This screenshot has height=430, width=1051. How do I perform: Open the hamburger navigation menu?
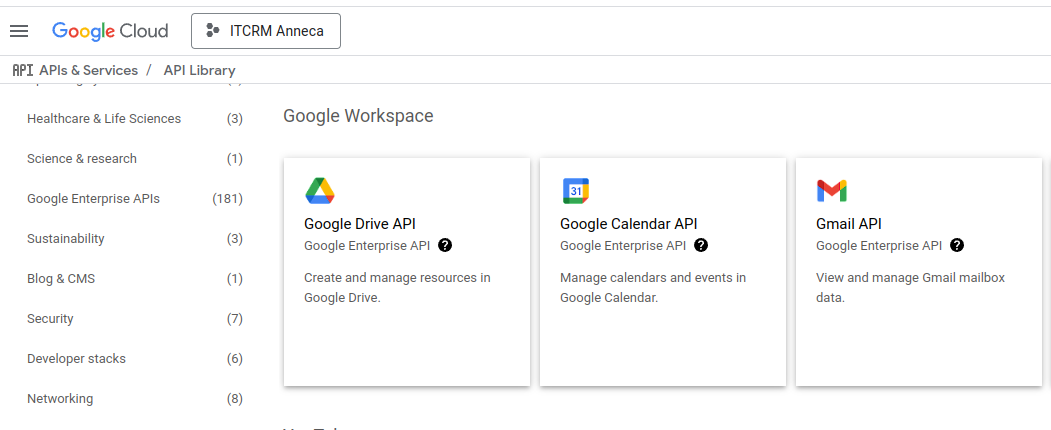pos(19,31)
